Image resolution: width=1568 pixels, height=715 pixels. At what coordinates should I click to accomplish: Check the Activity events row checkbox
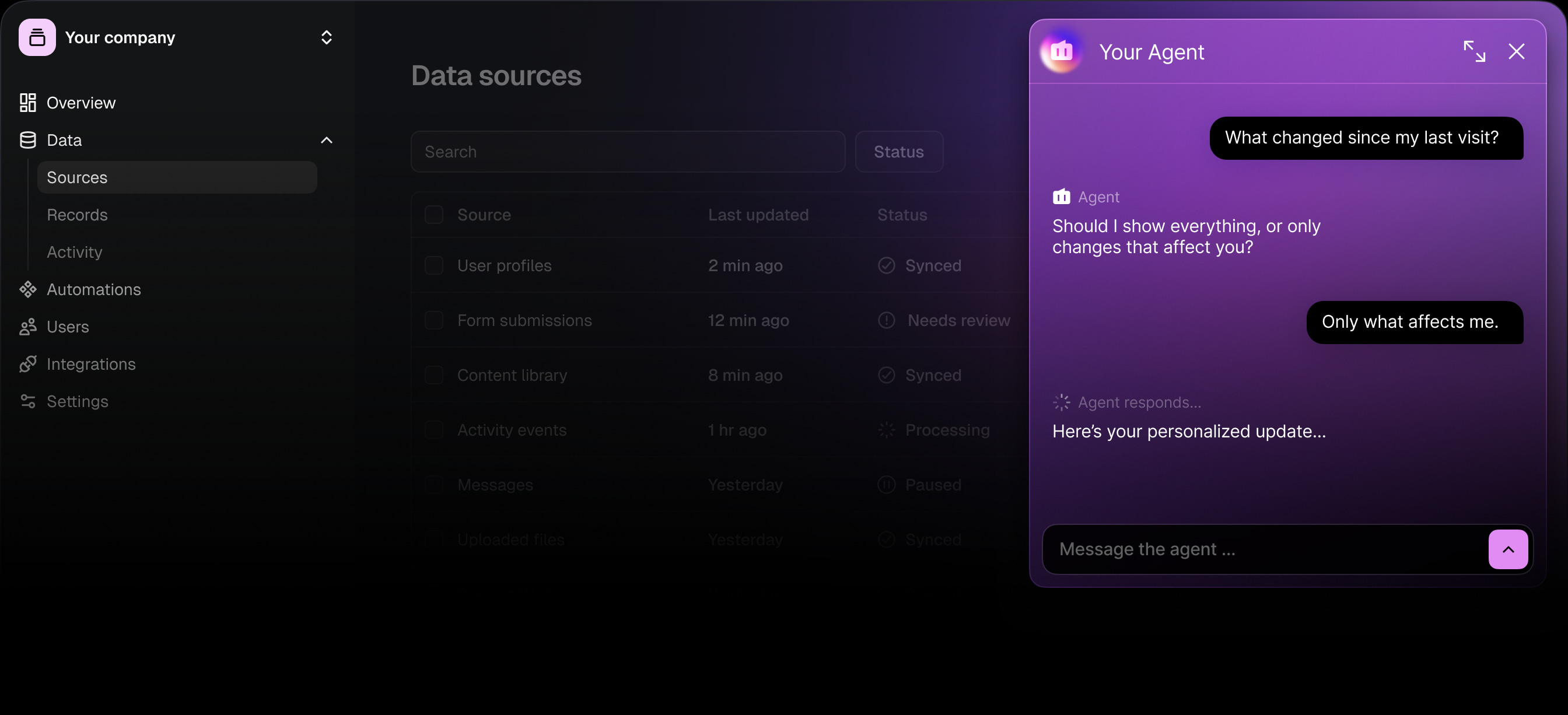(x=433, y=430)
